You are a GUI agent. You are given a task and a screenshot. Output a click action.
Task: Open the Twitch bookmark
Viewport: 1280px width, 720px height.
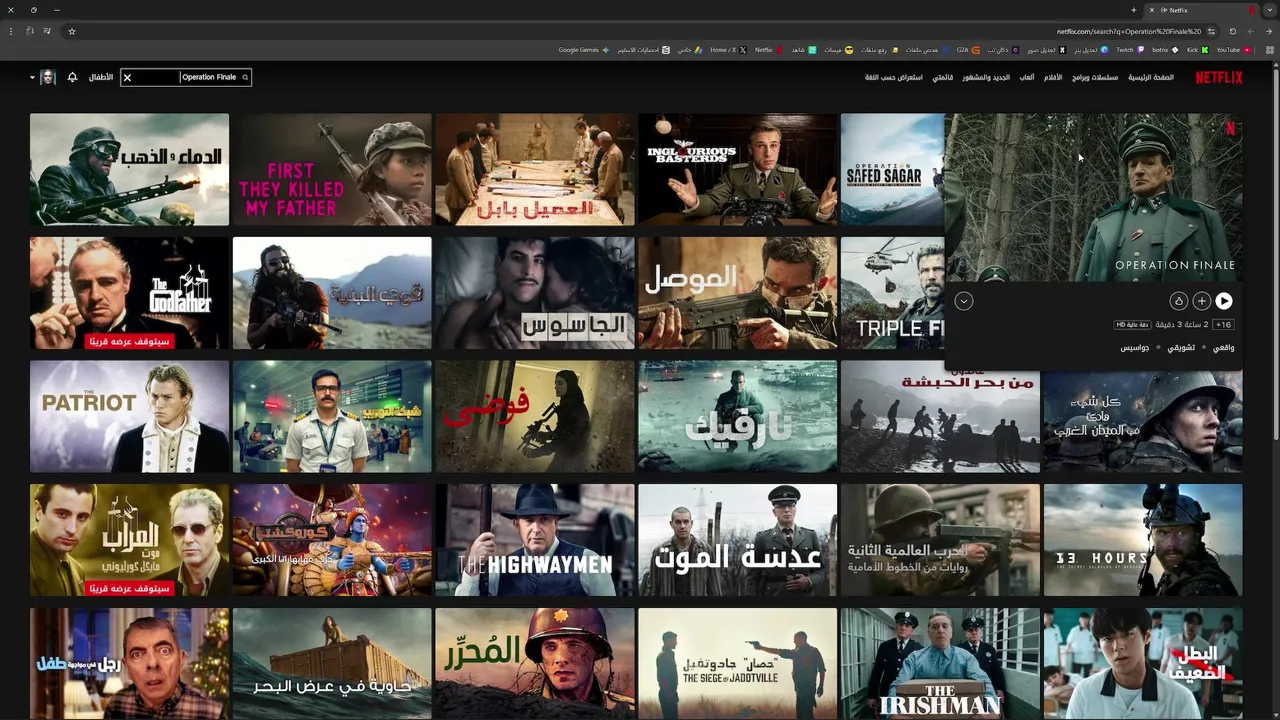click(1130, 50)
